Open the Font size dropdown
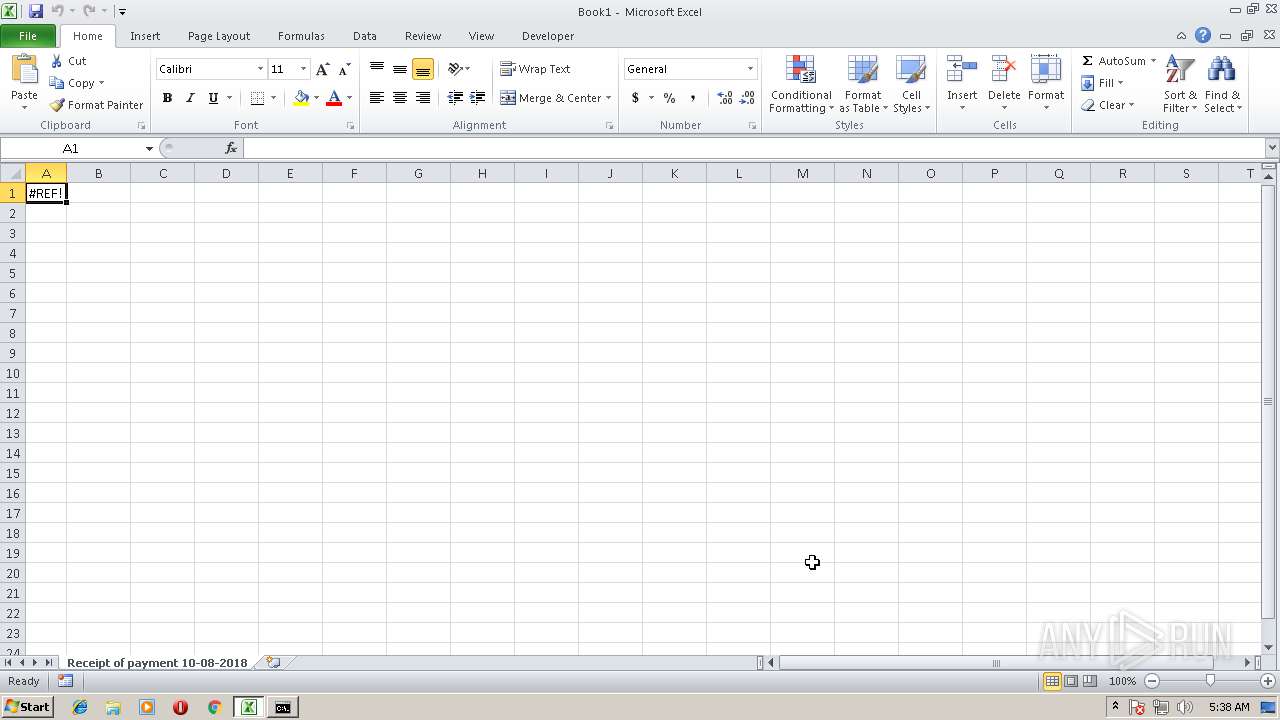This screenshot has width=1280, height=720. (303, 69)
